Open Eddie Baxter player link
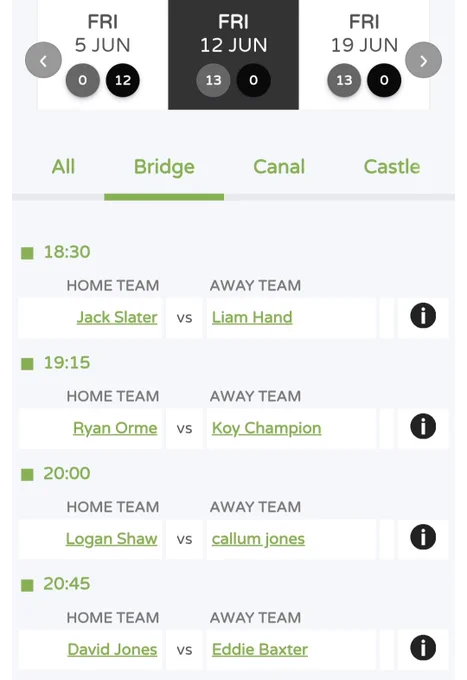The image size is (467, 680). point(260,650)
